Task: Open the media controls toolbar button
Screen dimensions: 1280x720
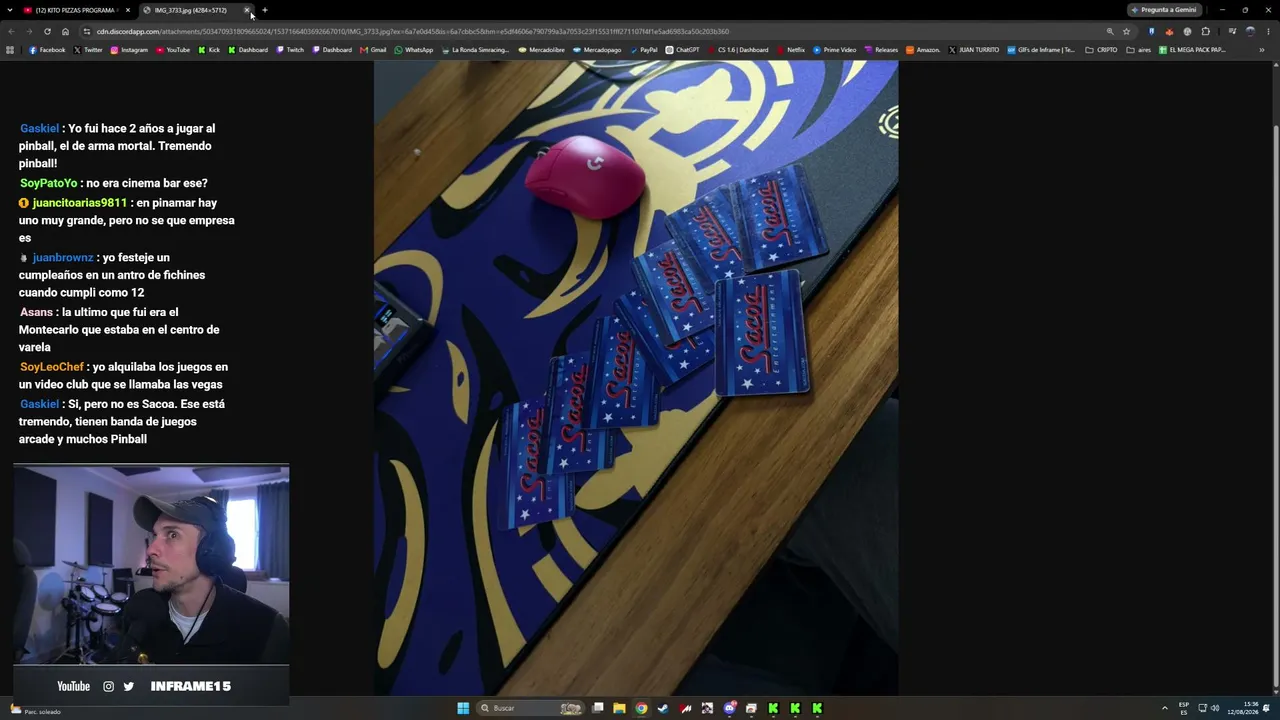Action: 1232,31
